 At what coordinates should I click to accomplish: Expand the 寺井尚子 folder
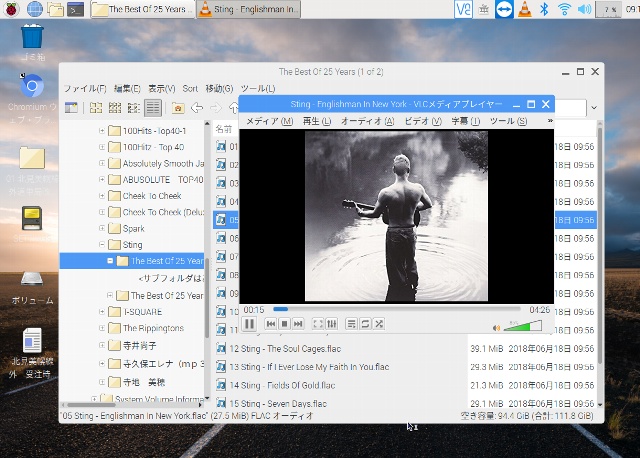102,346
